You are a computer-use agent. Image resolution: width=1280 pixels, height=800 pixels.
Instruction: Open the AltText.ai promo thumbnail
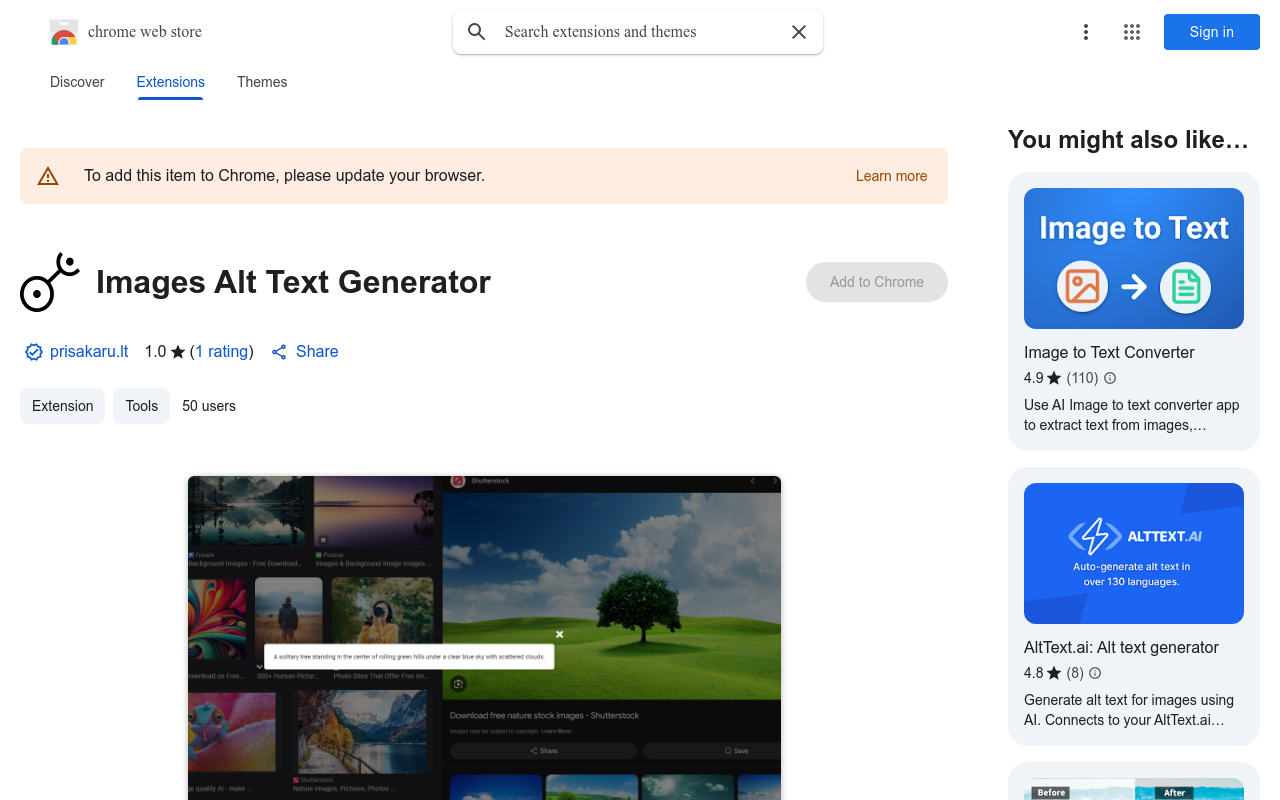[1134, 553]
